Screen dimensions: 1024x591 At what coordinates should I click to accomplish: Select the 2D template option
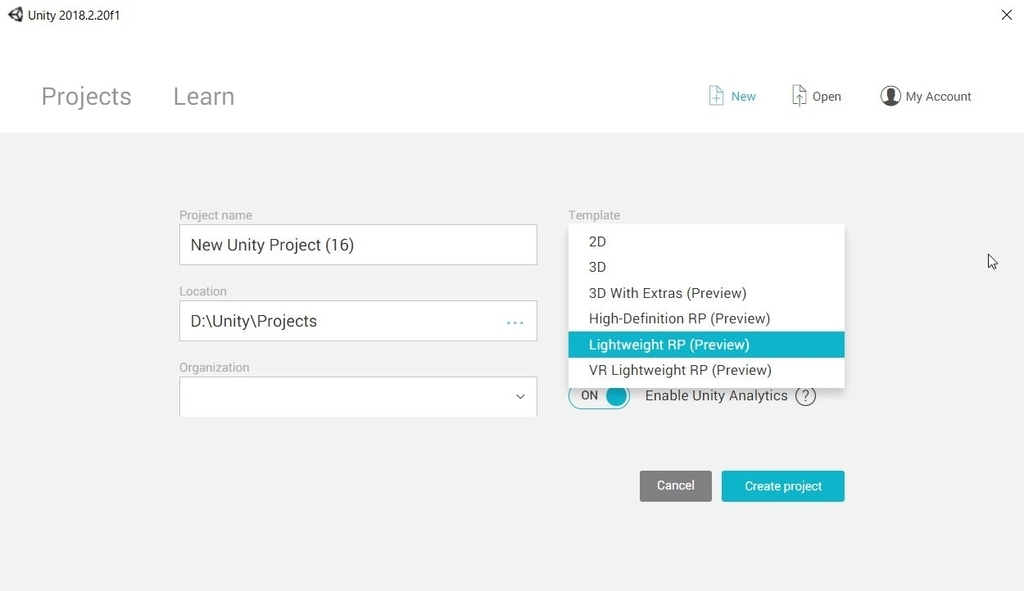[x=706, y=242]
